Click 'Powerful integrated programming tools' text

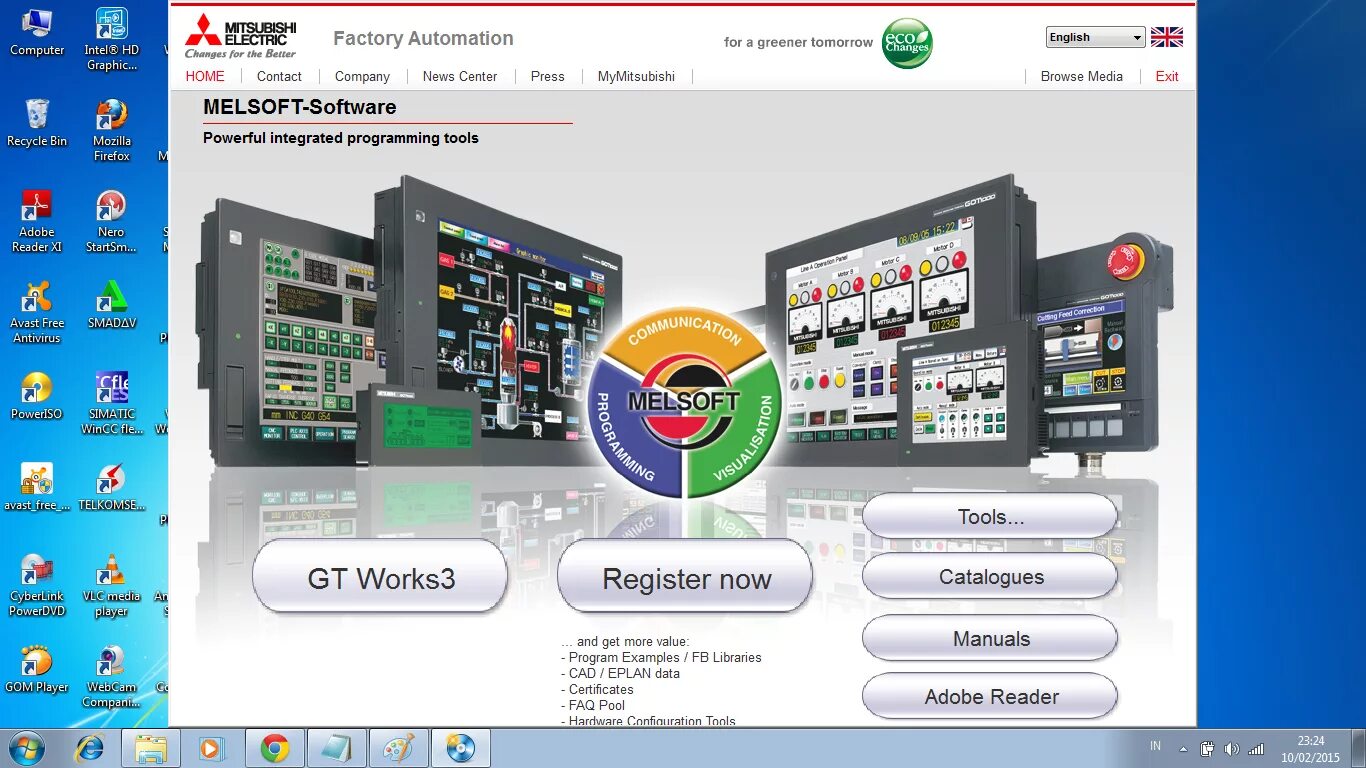point(341,138)
